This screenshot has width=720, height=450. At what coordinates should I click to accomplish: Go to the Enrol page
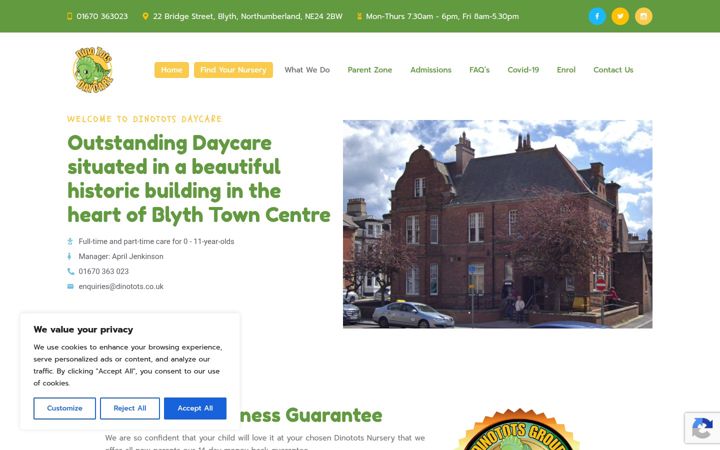(x=566, y=70)
